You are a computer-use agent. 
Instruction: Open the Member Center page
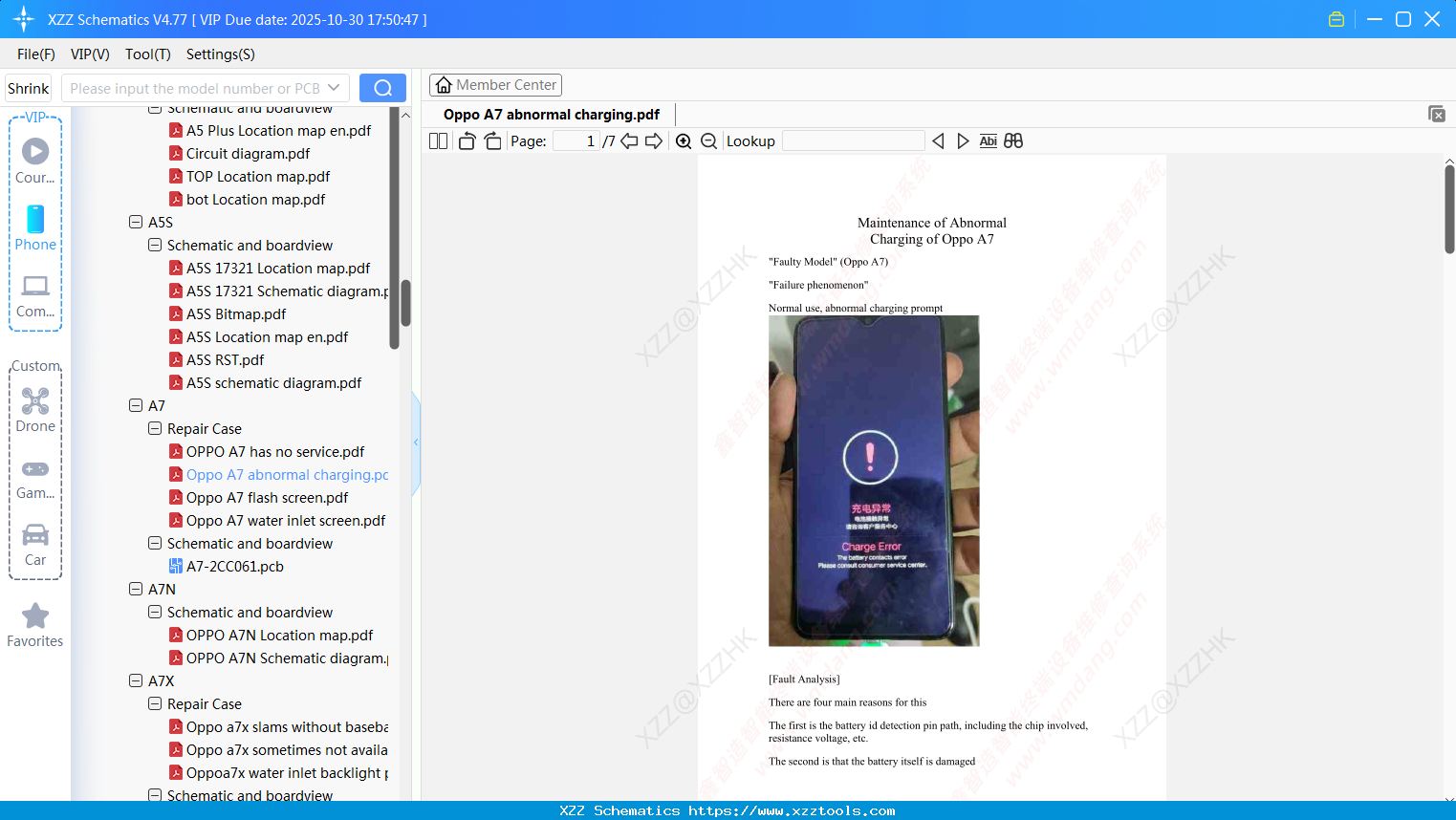495,84
